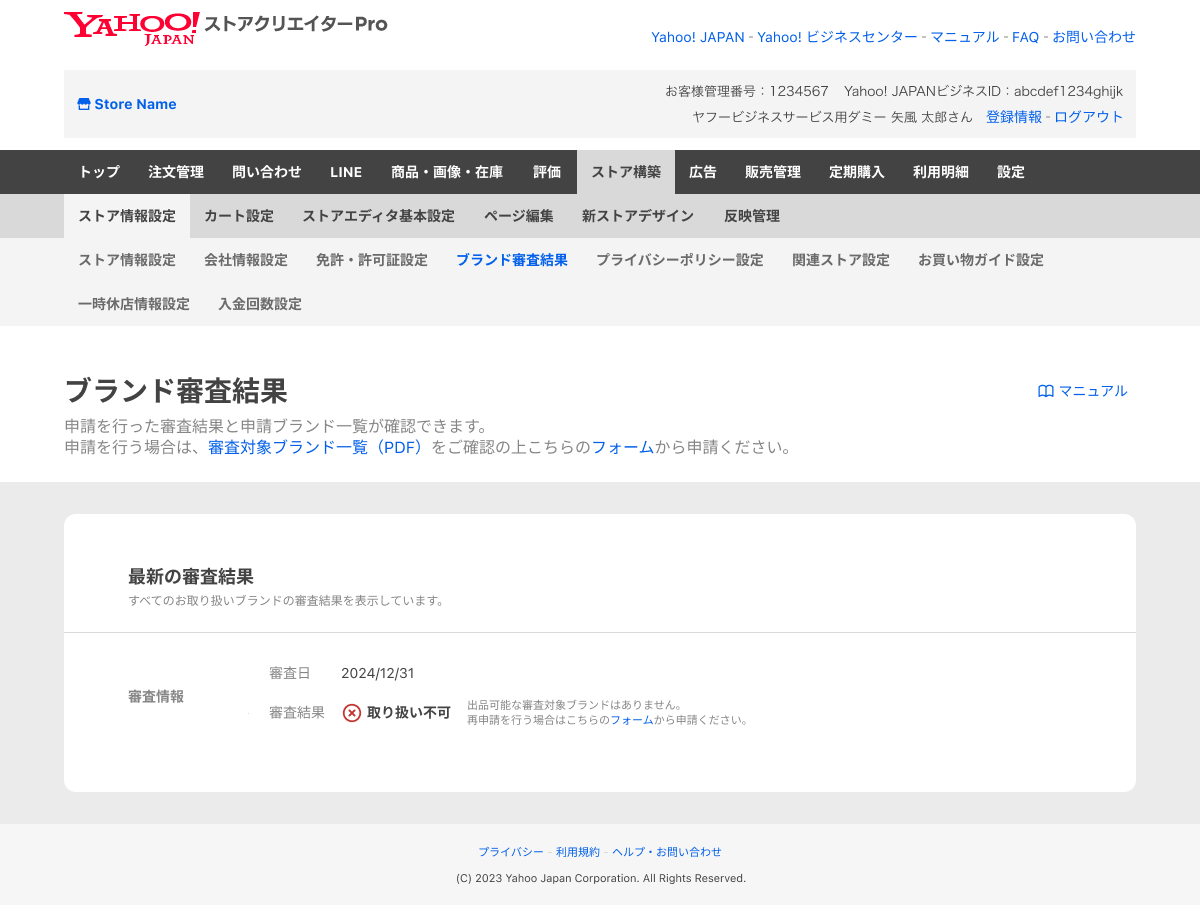Click the 最新の審査結果 heading

point(191,576)
